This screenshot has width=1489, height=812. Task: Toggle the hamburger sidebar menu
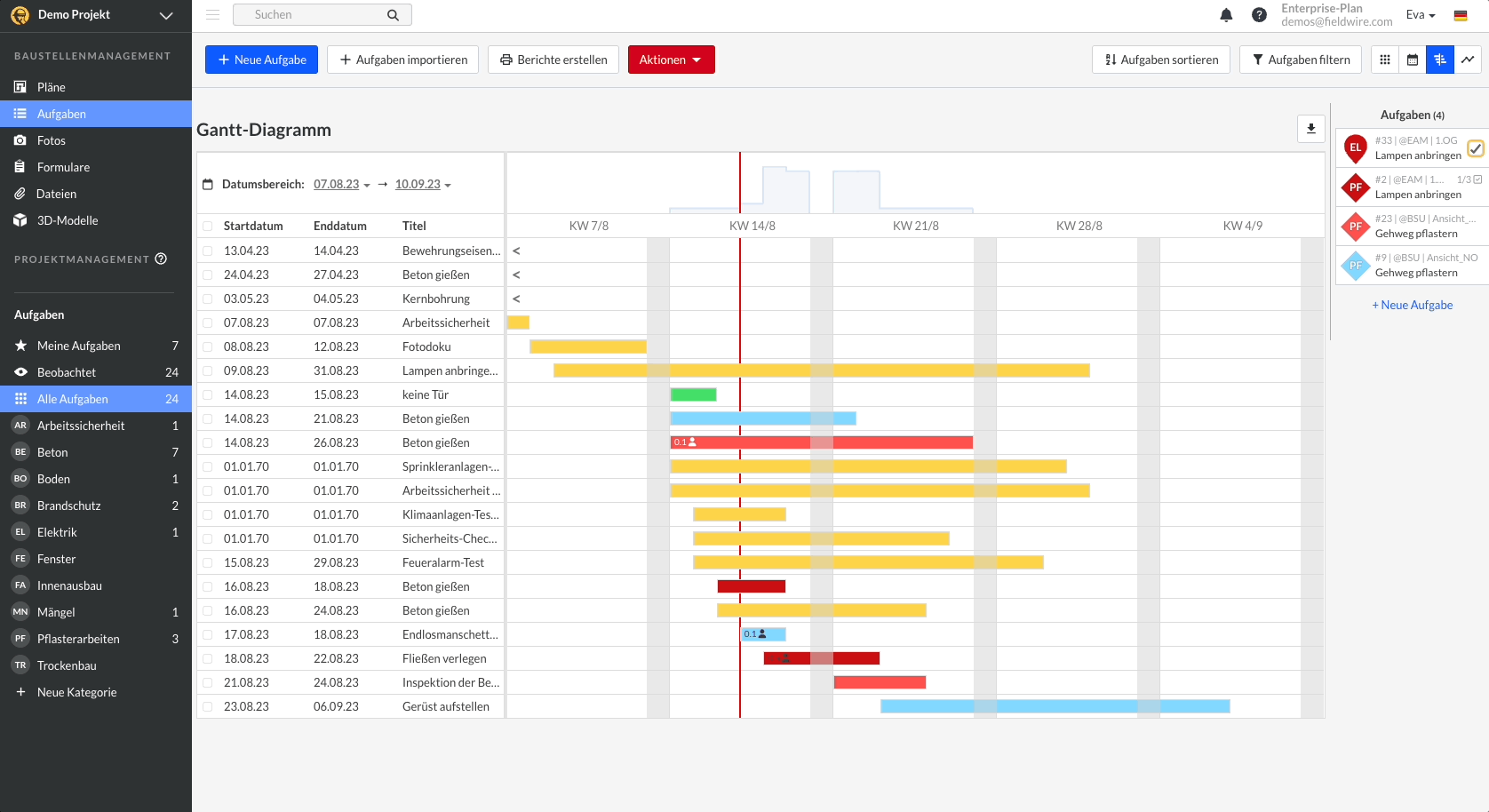point(212,15)
